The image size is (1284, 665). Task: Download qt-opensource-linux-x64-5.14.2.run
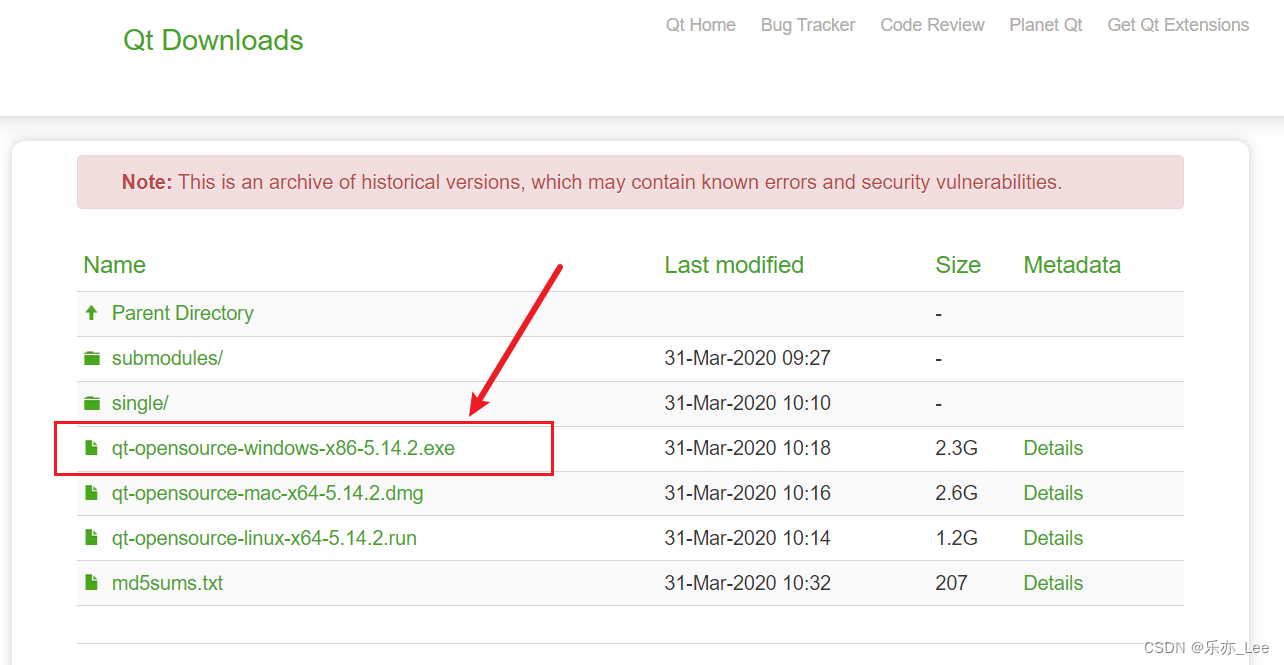(x=264, y=538)
